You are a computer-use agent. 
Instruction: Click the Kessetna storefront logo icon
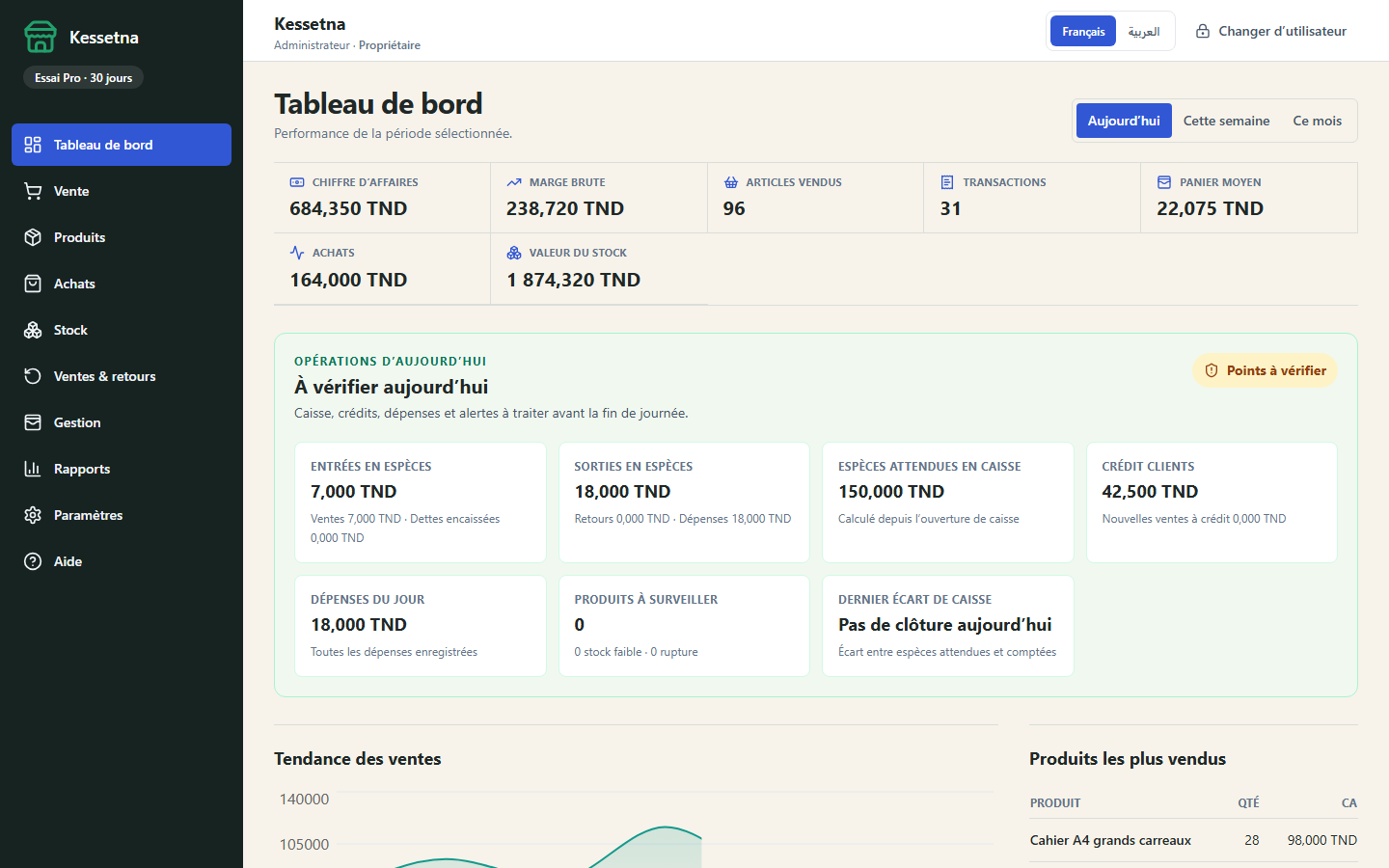point(41,37)
